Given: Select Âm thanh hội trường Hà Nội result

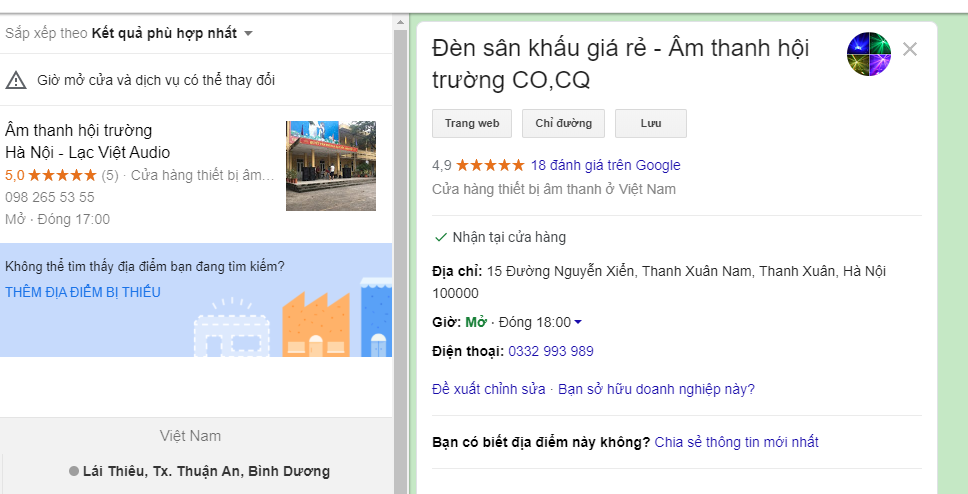Looking at the screenshot, I should [x=88, y=141].
